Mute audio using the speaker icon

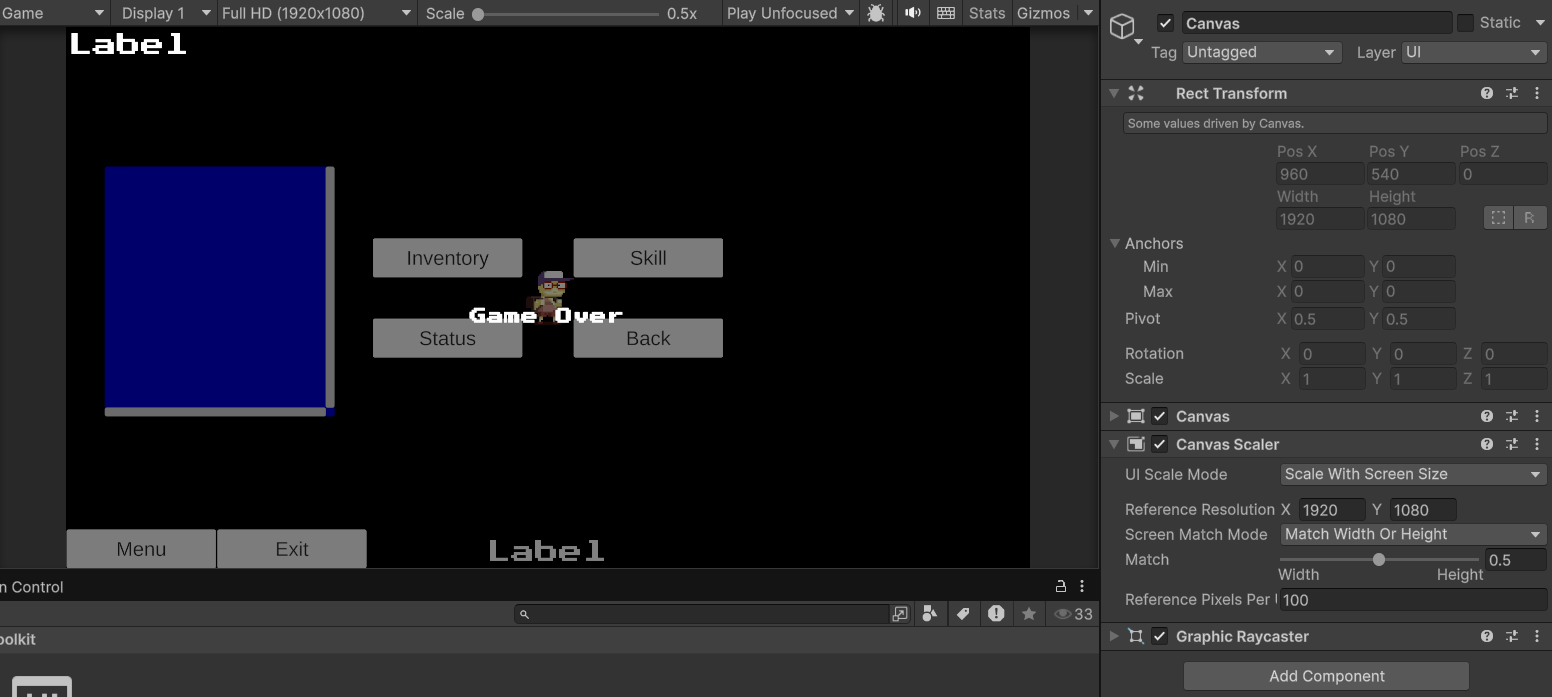tap(911, 13)
